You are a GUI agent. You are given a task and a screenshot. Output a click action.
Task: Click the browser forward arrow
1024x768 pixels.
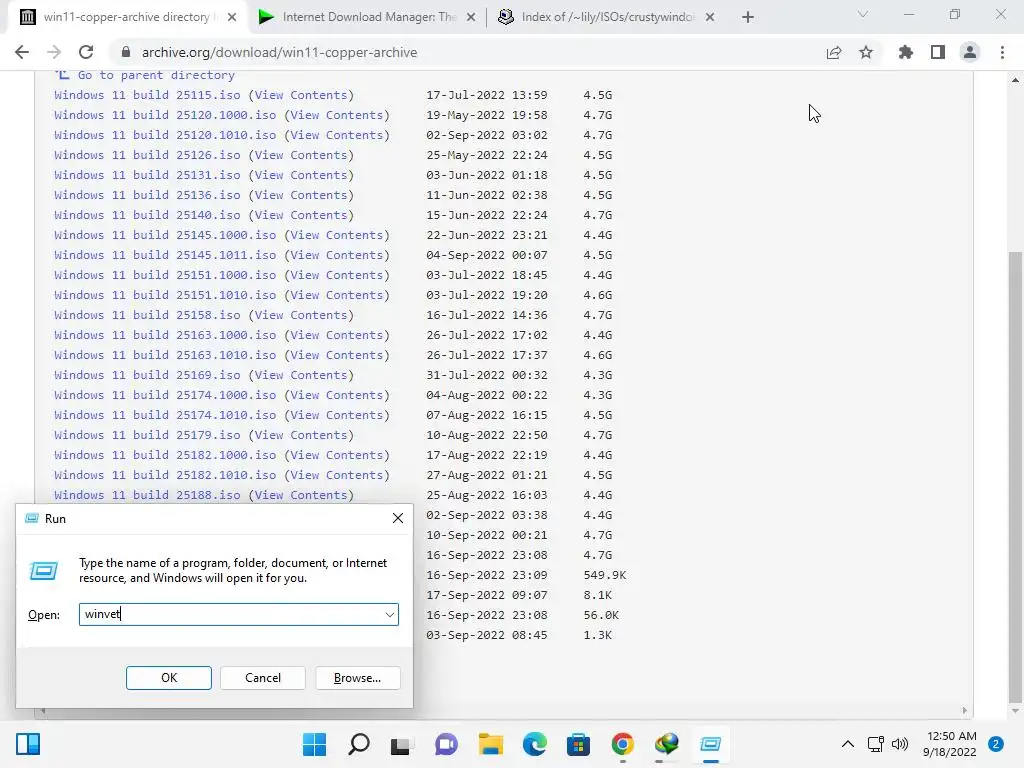click(54, 52)
